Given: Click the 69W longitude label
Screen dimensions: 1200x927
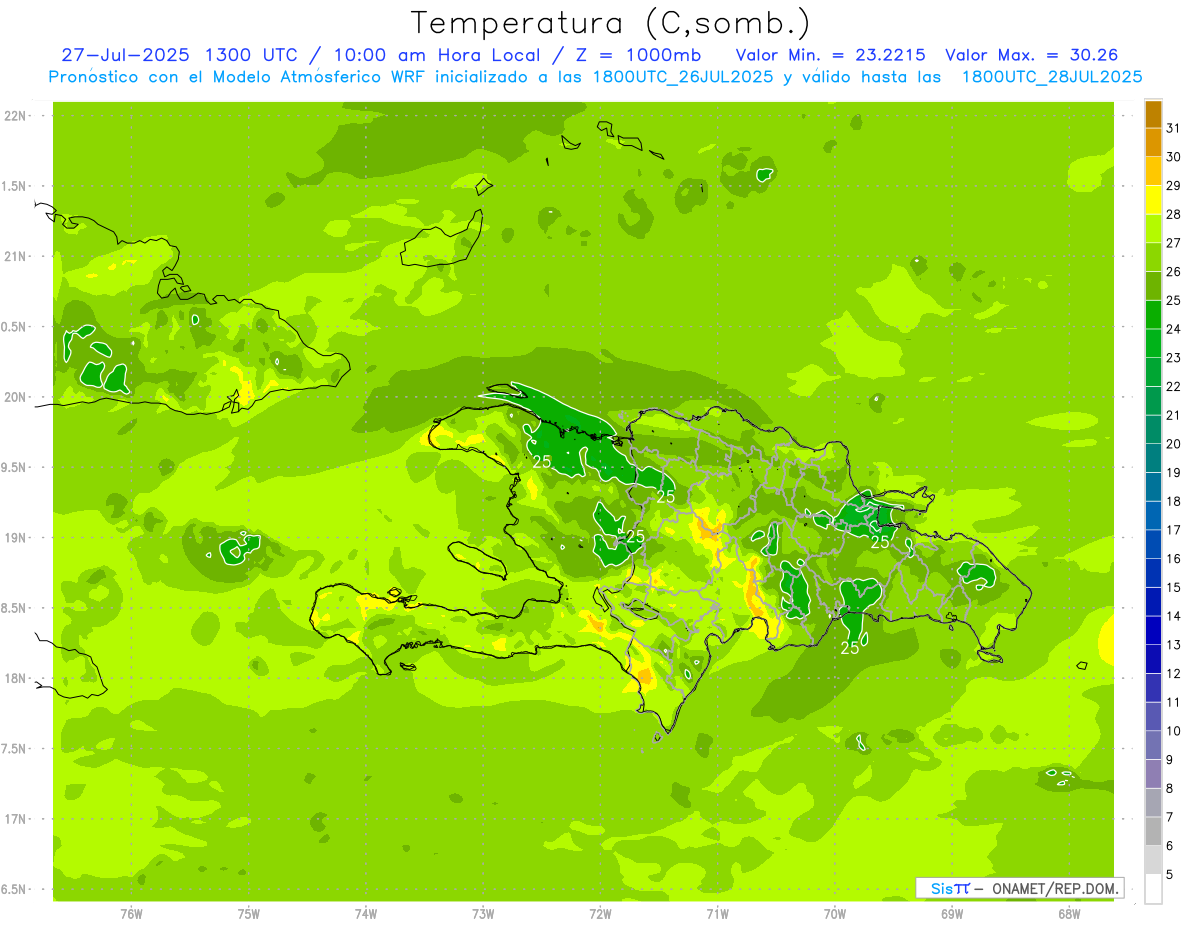Looking at the screenshot, I should click(952, 913).
